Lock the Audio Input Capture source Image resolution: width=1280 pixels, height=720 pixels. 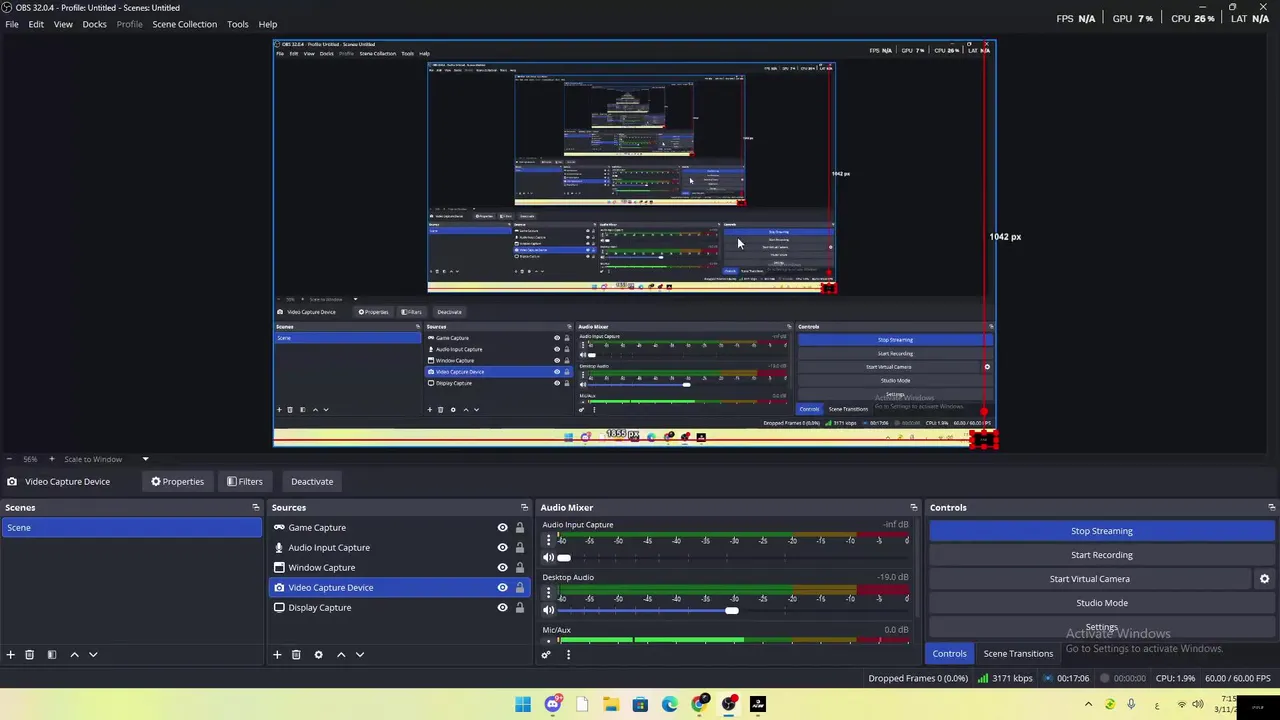click(x=519, y=548)
